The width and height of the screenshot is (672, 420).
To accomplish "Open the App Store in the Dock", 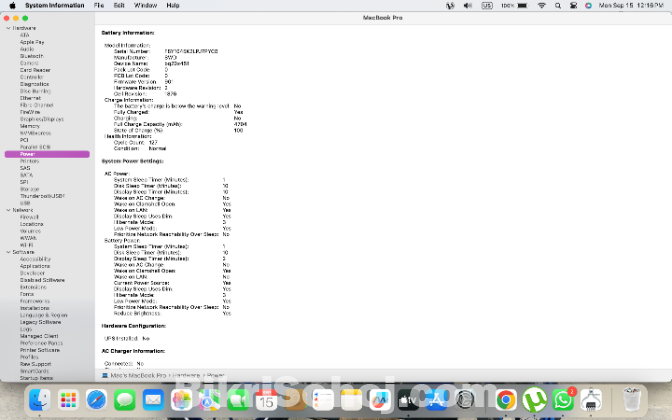I will pyautogui.click(x=436, y=400).
